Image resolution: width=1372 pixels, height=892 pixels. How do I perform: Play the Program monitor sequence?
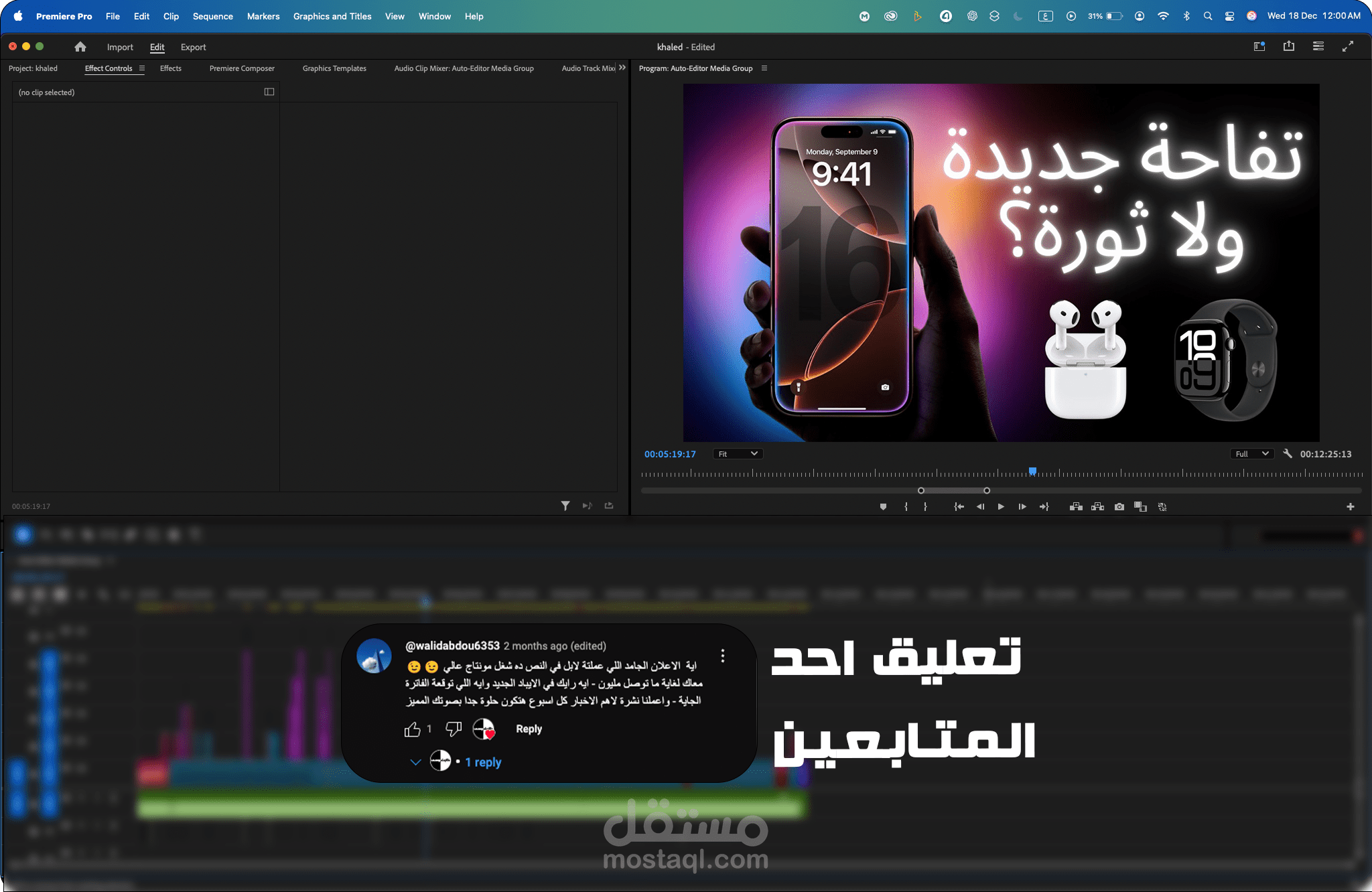1001,507
